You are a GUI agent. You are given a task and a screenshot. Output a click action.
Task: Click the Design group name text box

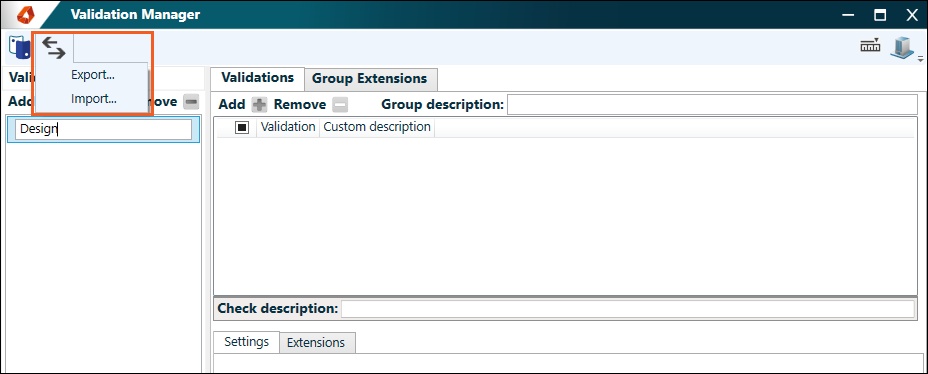[103, 130]
